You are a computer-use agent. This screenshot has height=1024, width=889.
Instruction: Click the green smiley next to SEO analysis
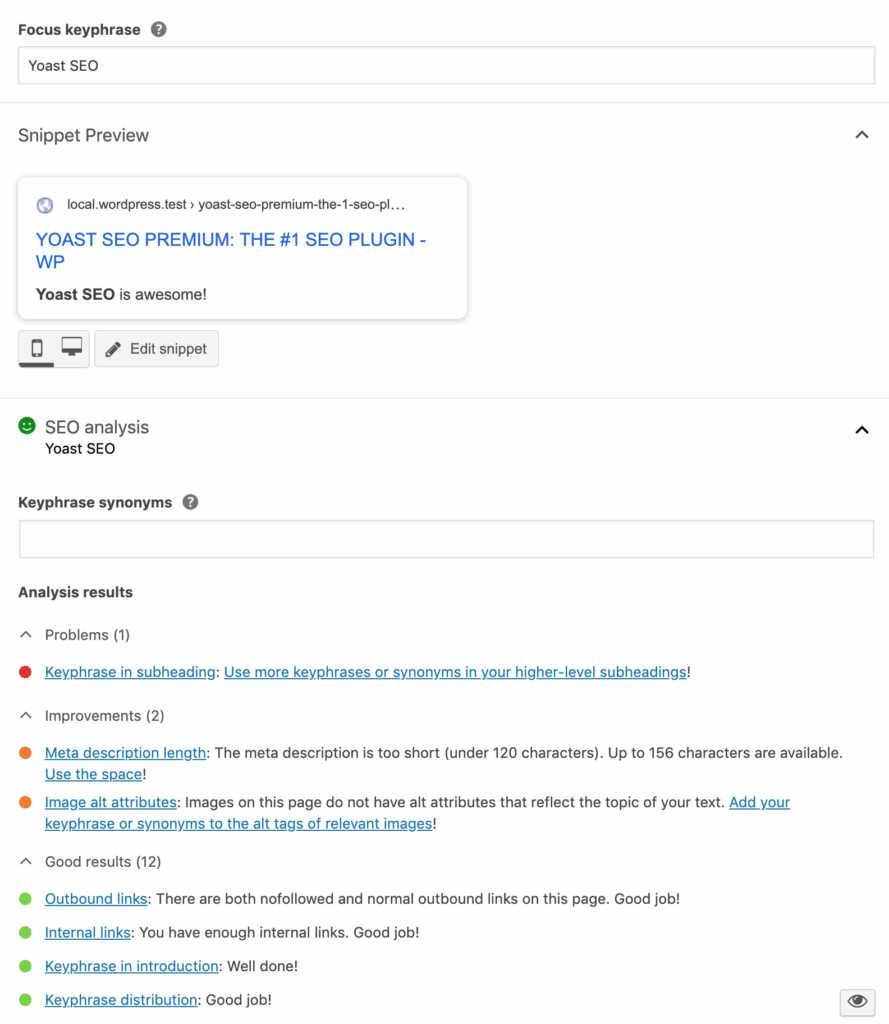coord(26,425)
